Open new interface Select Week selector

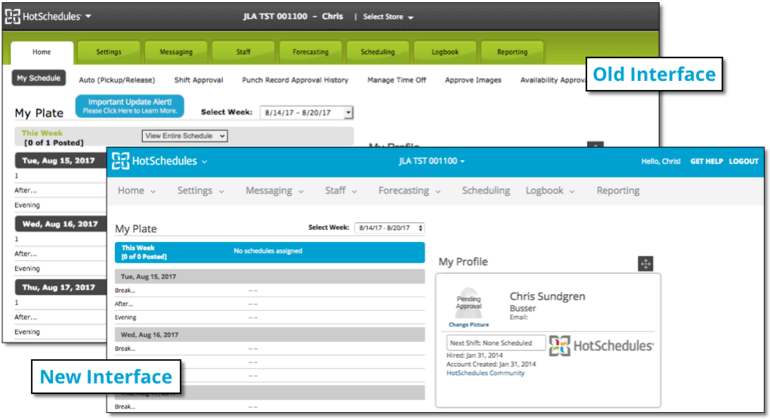(390, 228)
